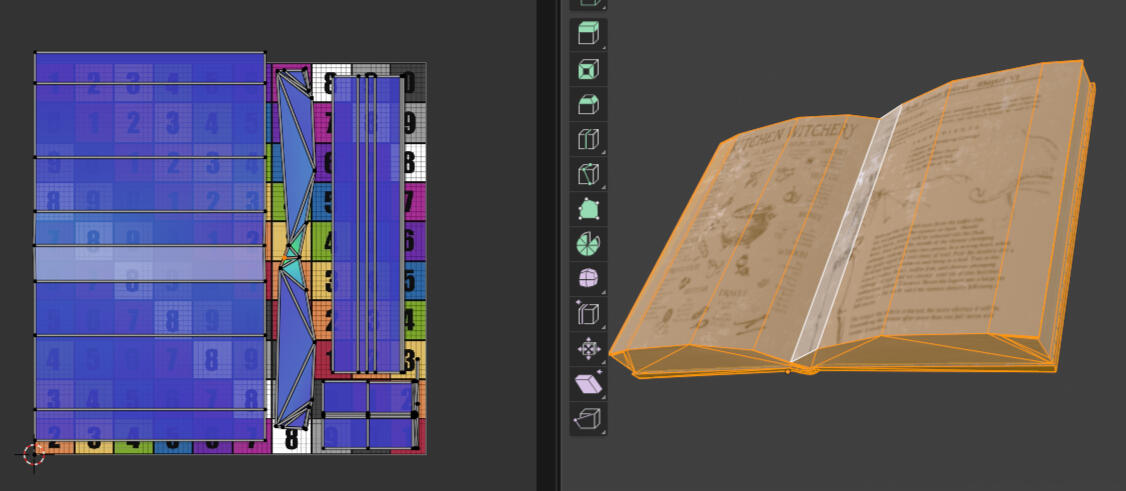
Task: Select the Extrude Region tool
Action: tap(588, 35)
